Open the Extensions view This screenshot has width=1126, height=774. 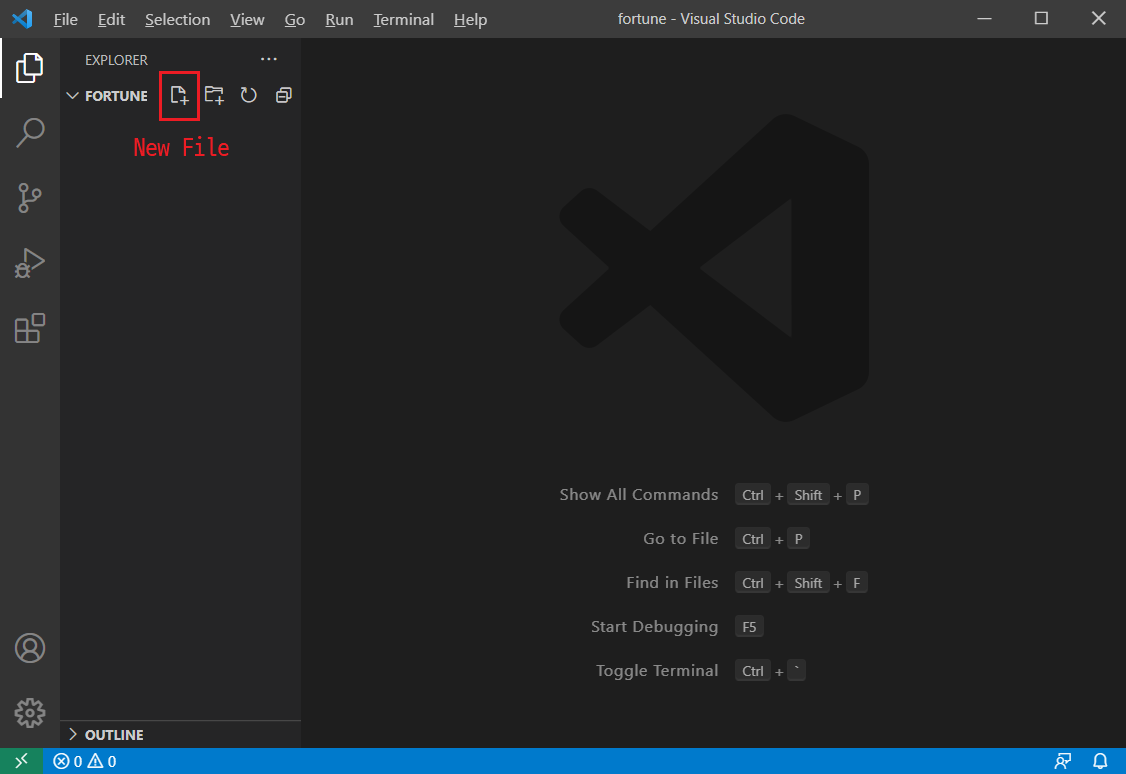click(29, 328)
